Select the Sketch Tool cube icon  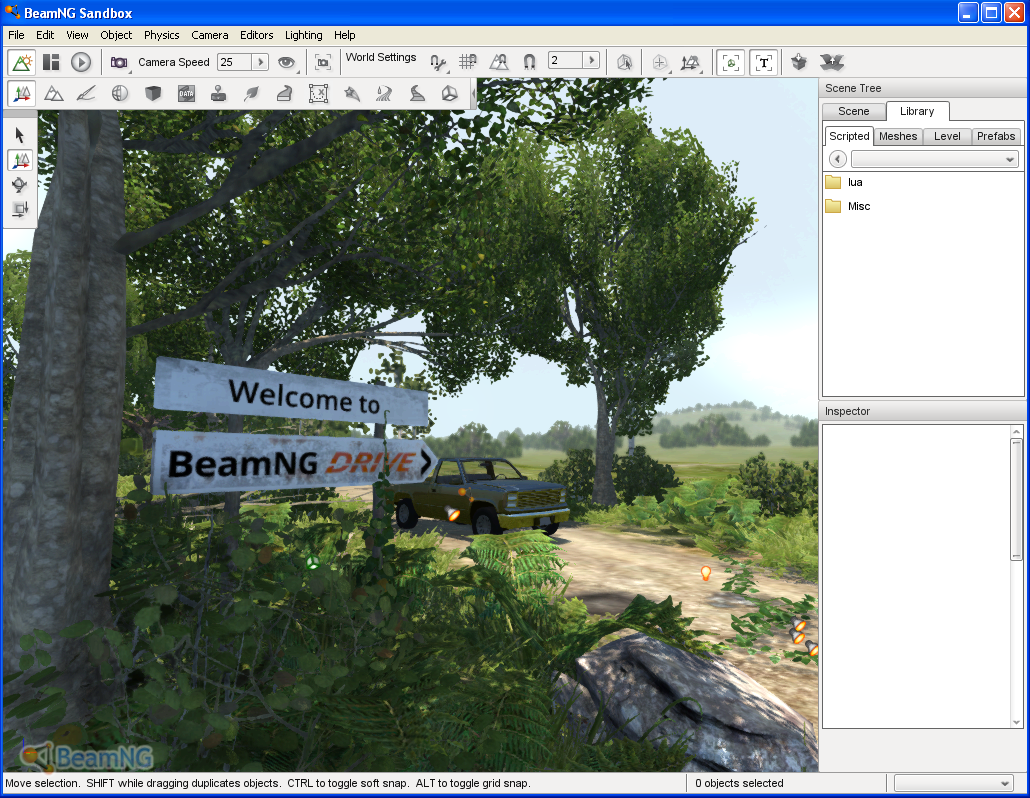[153, 94]
